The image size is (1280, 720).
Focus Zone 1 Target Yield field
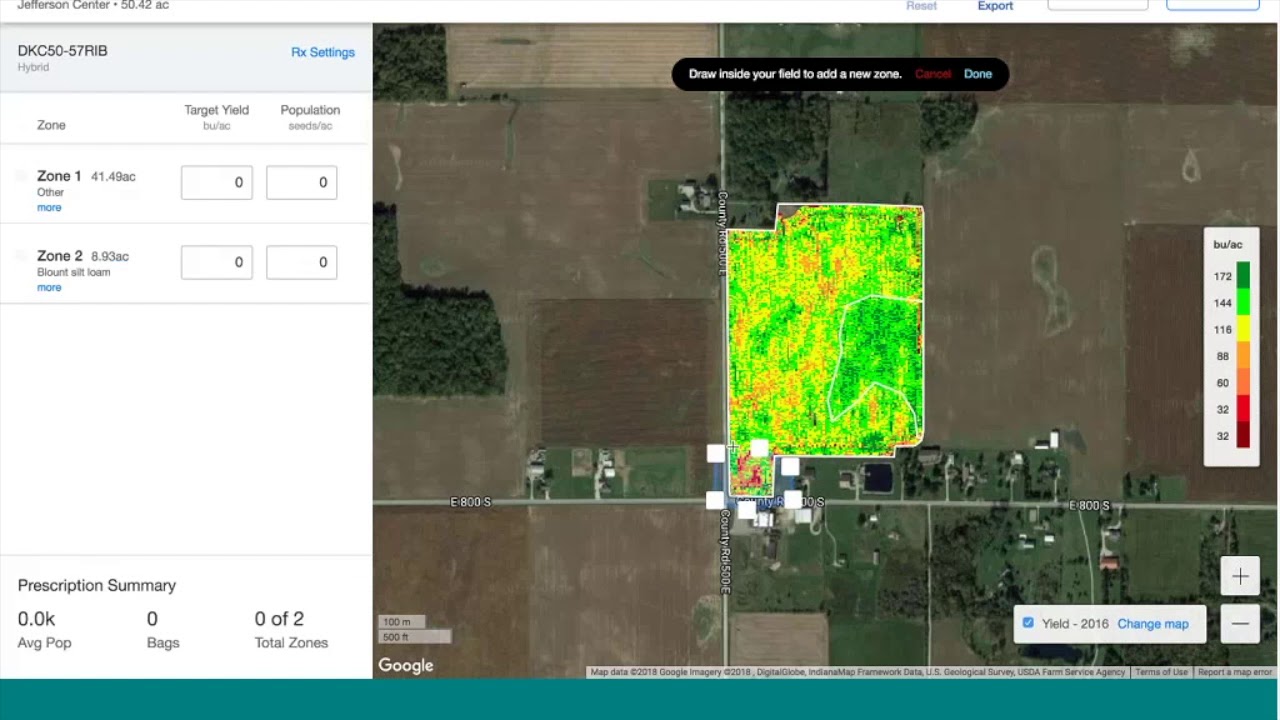(217, 182)
